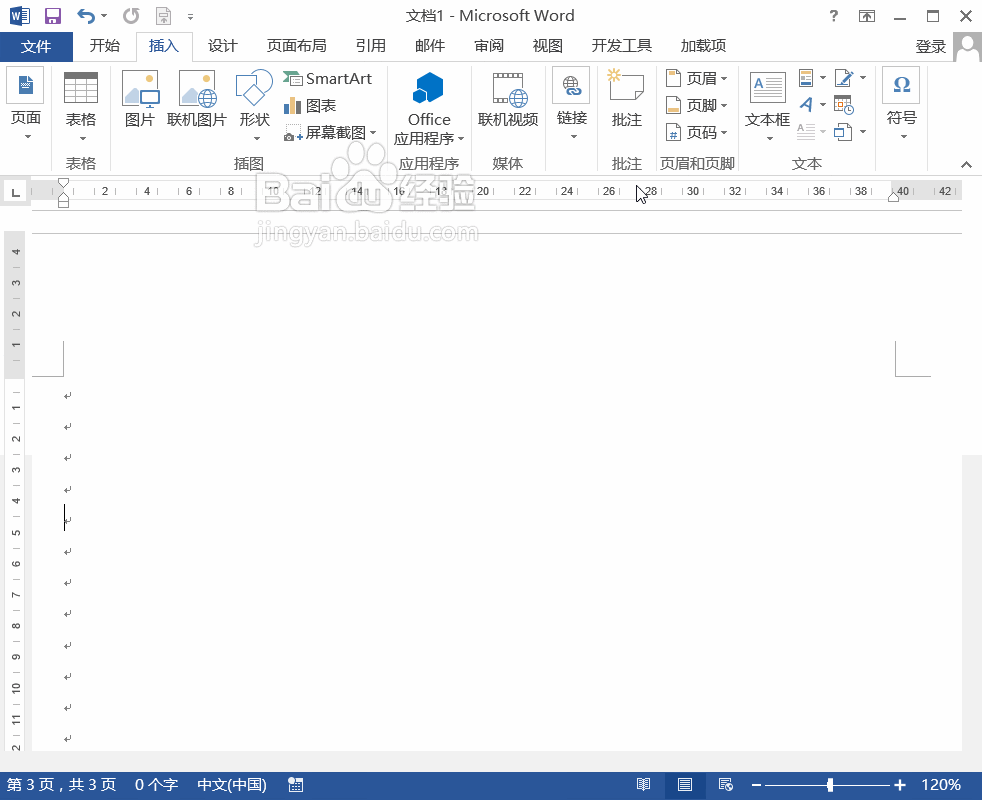Image resolution: width=982 pixels, height=800 pixels.
Task: Switch to Print Layout view
Action: pos(685,784)
